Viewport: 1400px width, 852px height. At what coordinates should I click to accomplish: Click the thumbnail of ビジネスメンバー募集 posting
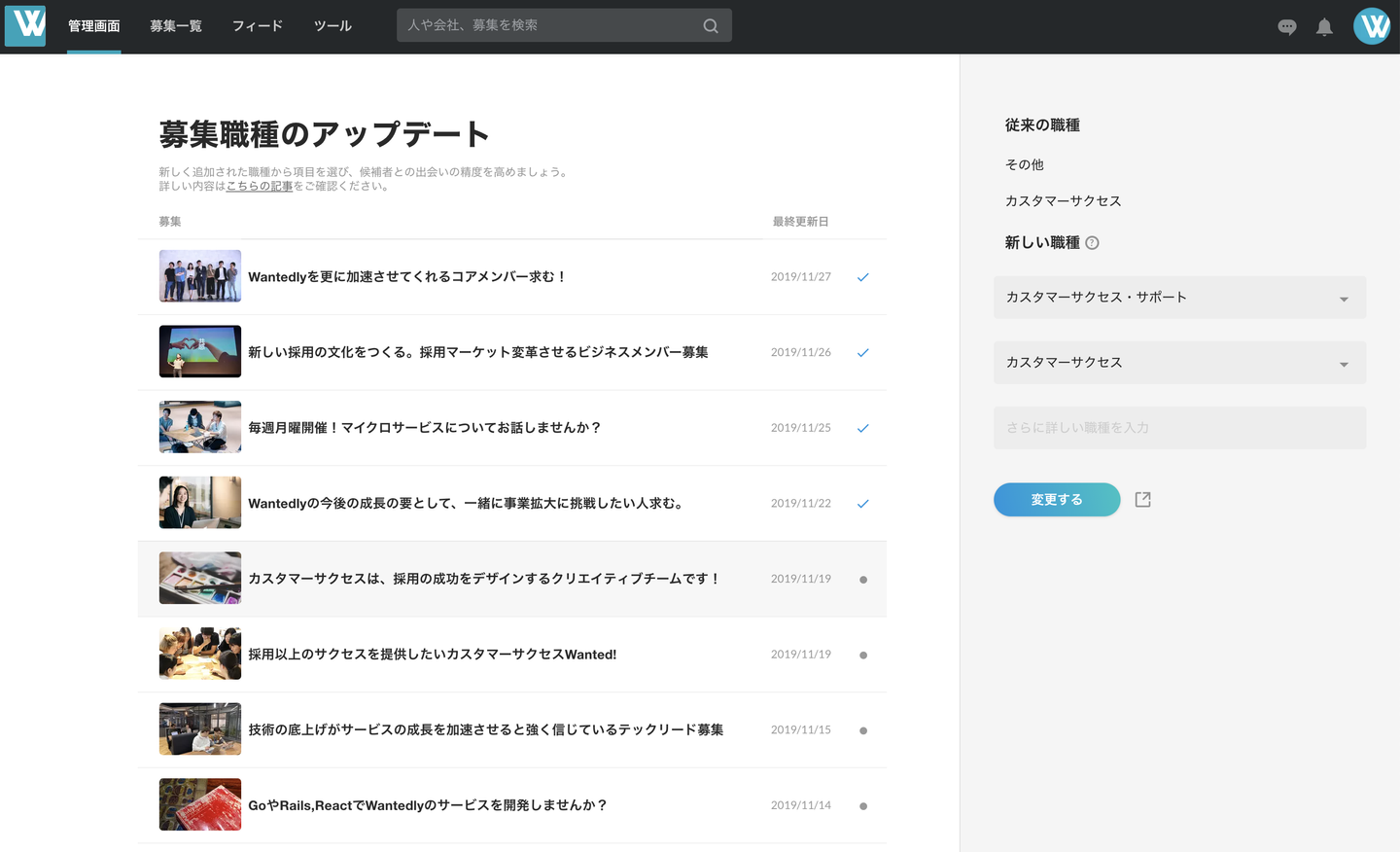(200, 351)
